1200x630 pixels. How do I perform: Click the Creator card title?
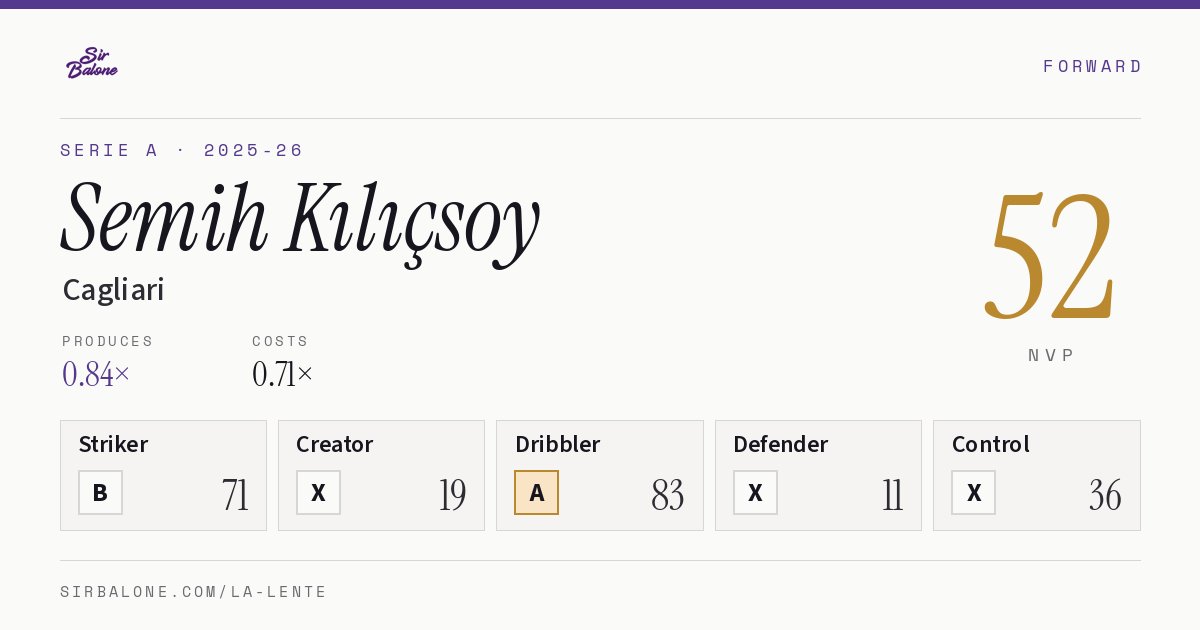pos(335,444)
